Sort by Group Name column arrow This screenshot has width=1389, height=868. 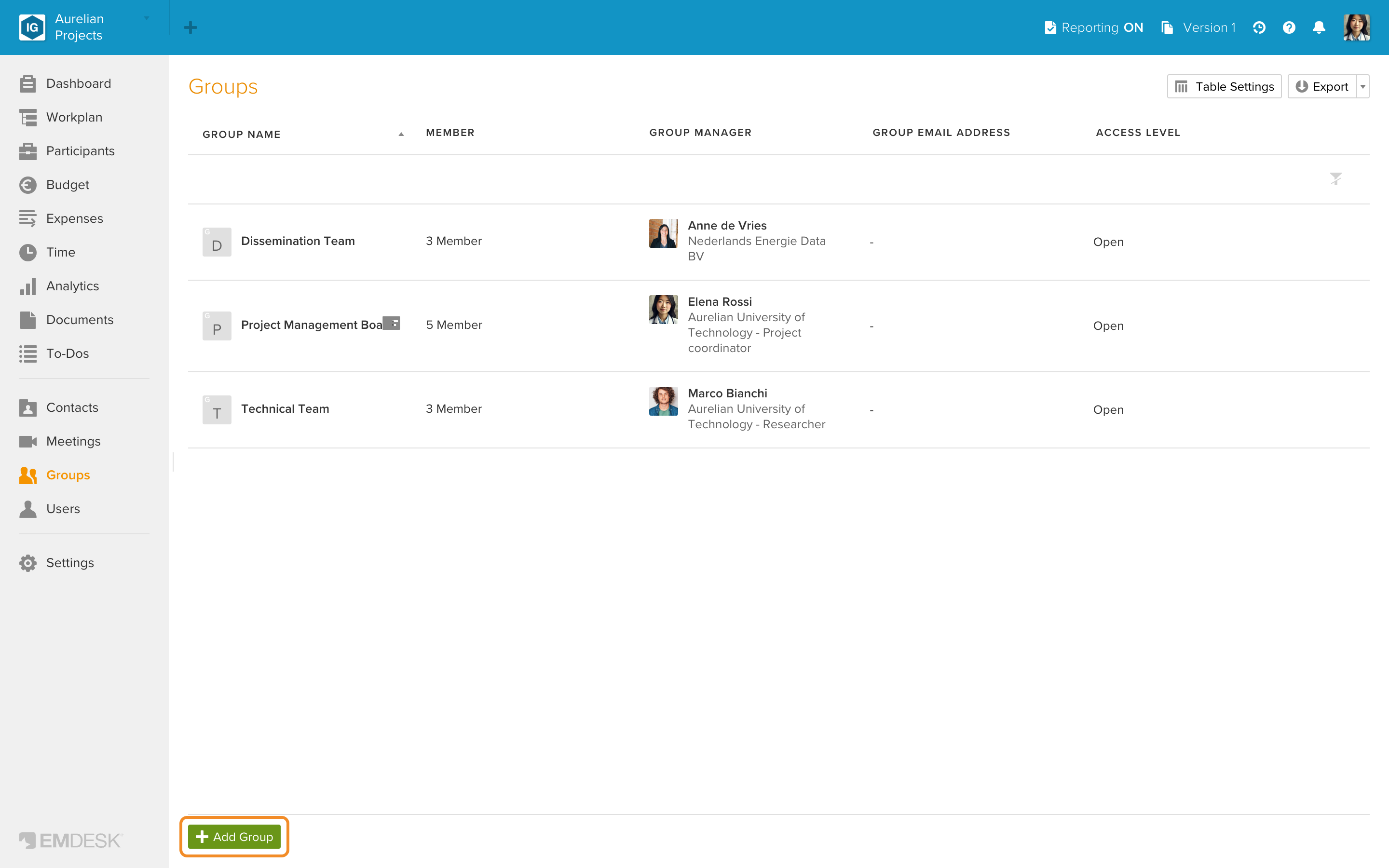click(401, 135)
